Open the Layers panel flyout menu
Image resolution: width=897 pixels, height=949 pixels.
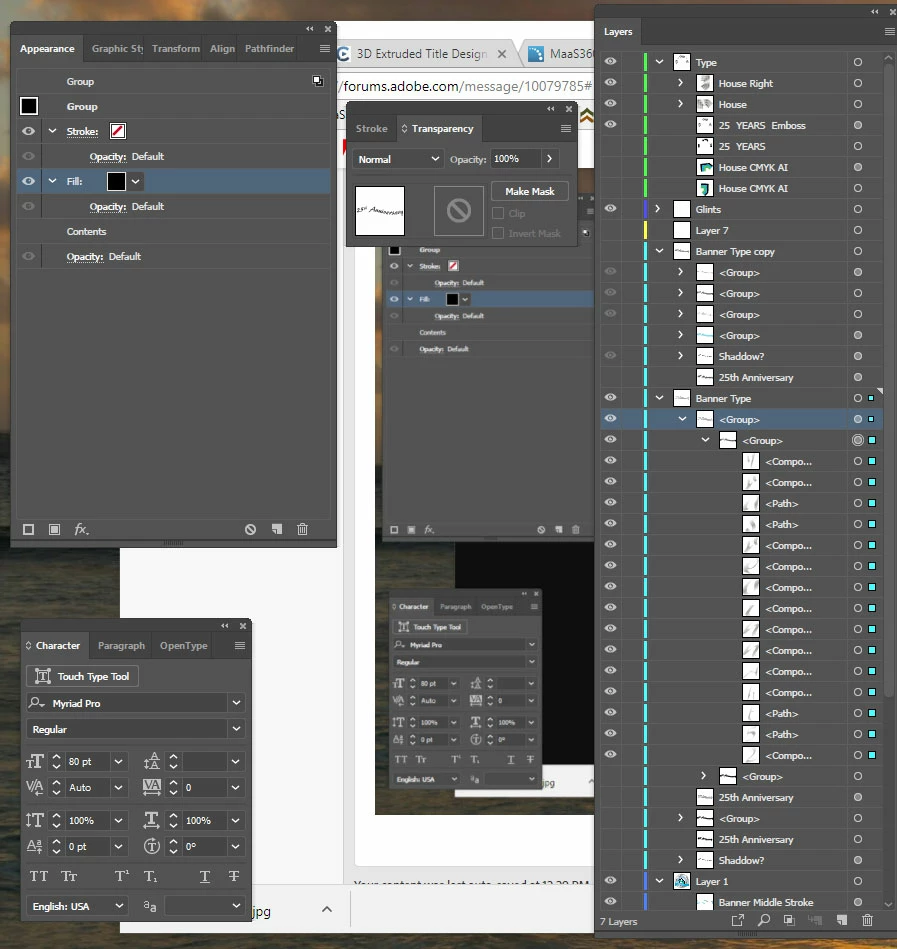(x=890, y=31)
